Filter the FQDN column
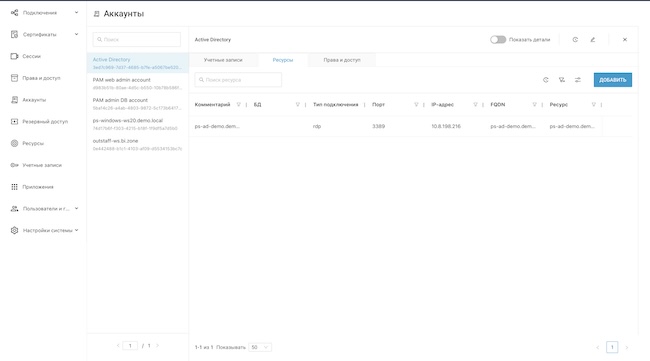Image resolution: width=650 pixels, height=361 pixels. 534,105
